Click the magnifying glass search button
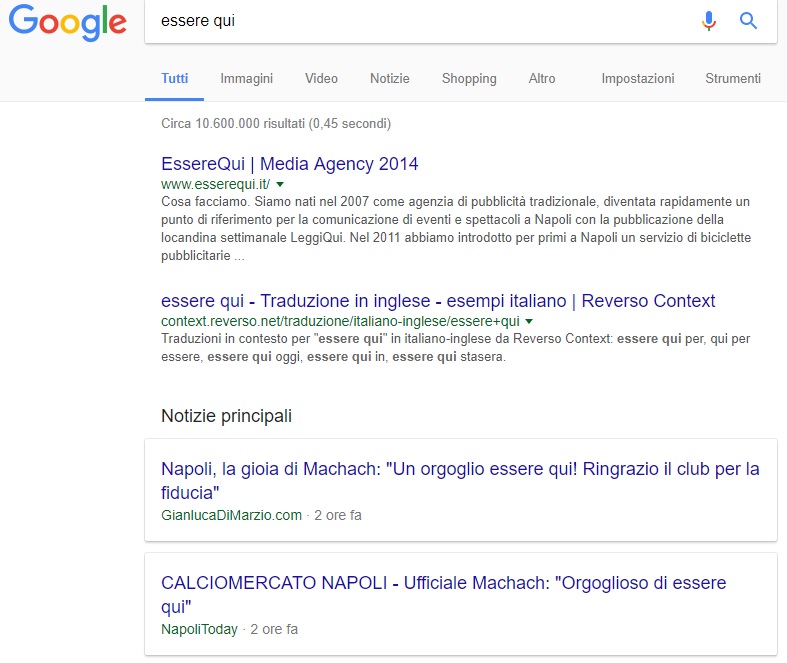Screen dimensions: 787x663 click(748, 21)
